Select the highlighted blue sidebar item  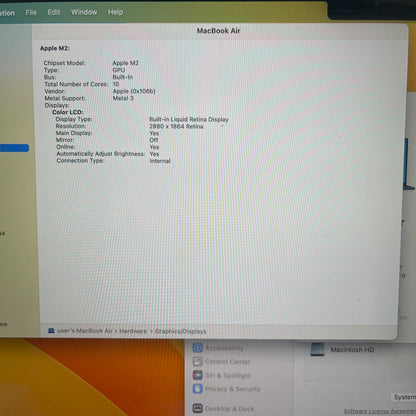pos(14,148)
